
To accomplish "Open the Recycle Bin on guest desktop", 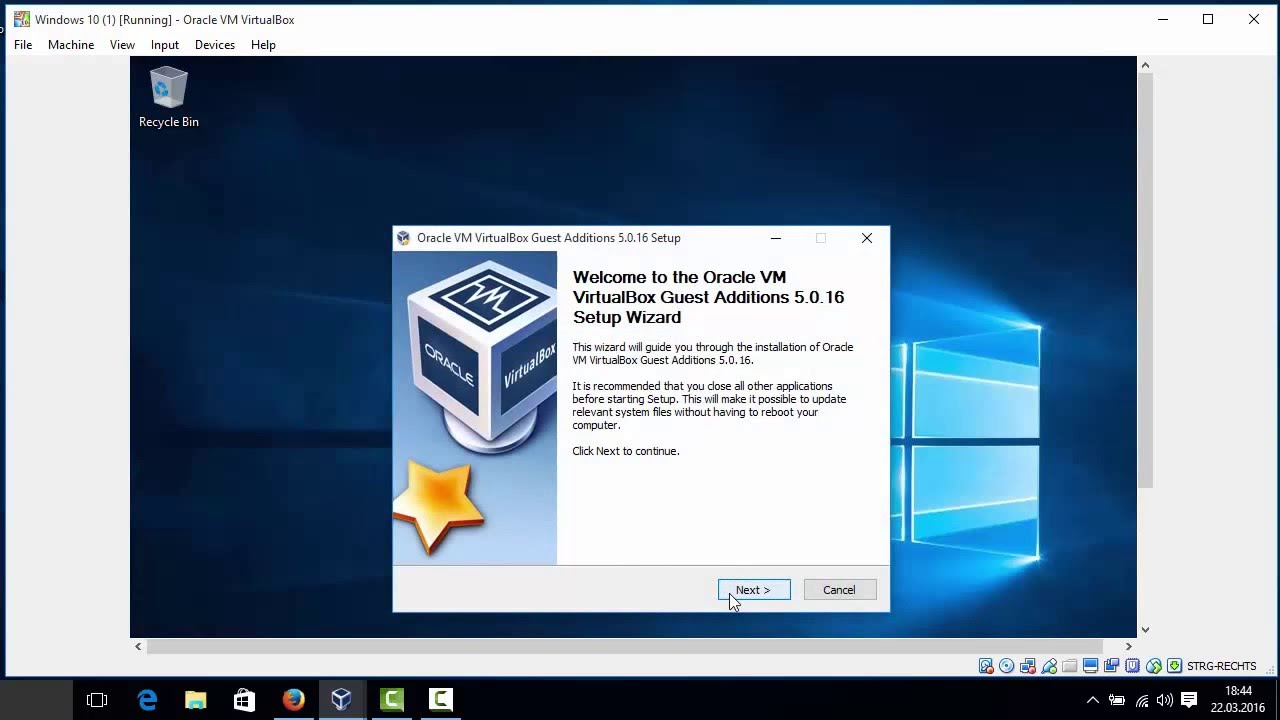I will click(168, 97).
